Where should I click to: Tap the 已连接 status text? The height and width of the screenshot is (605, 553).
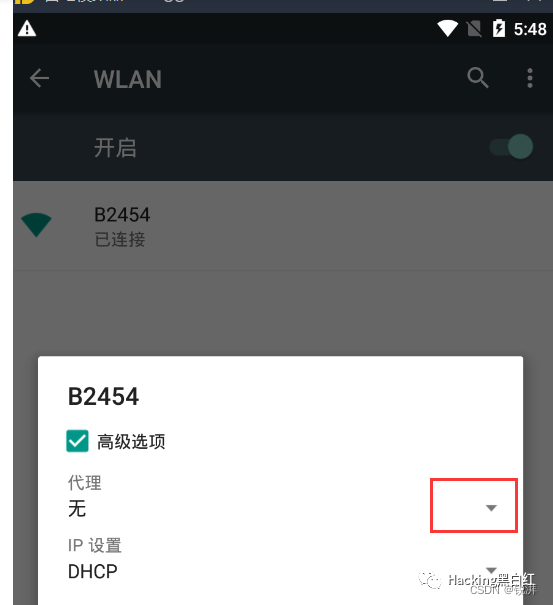120,239
